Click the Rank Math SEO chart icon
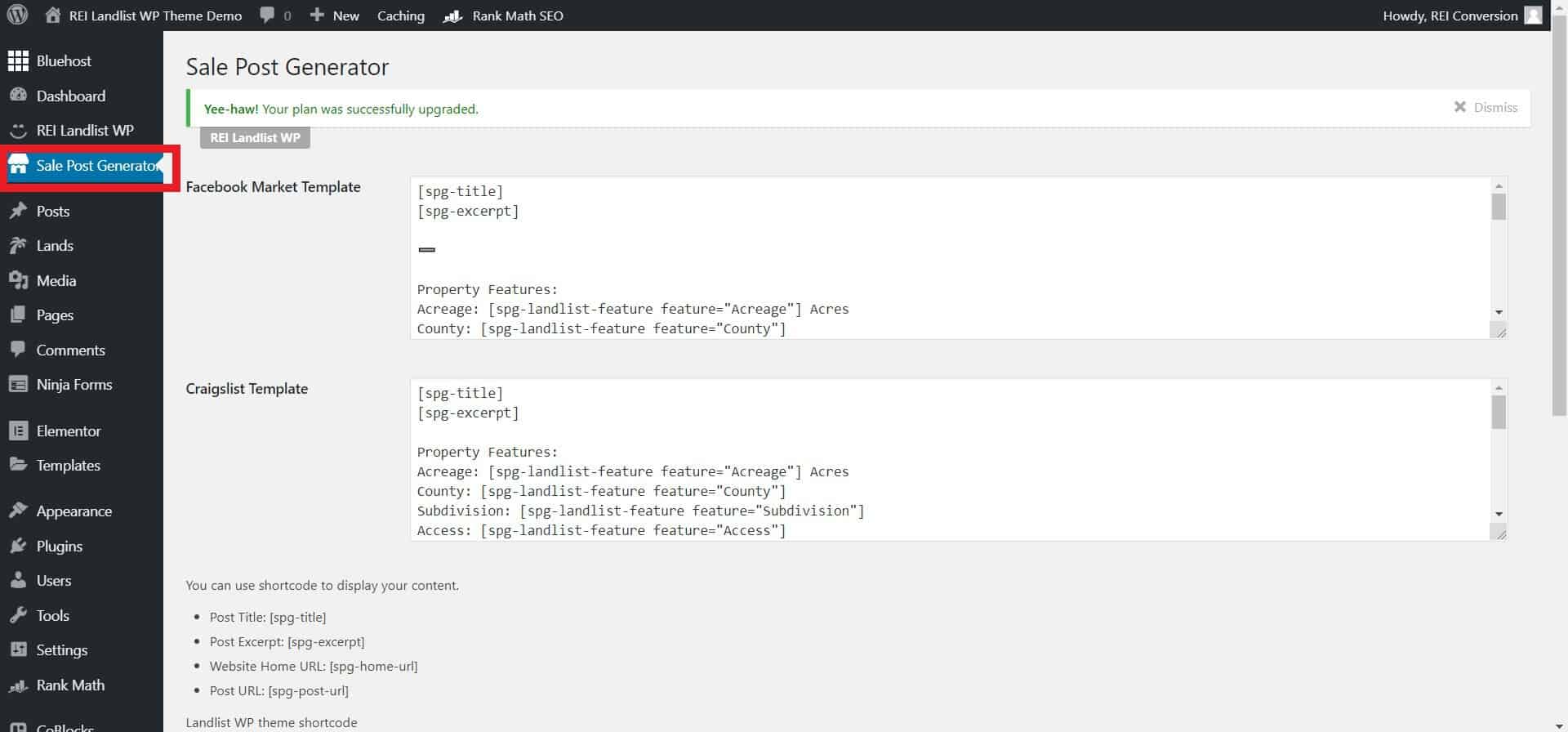 tap(452, 16)
